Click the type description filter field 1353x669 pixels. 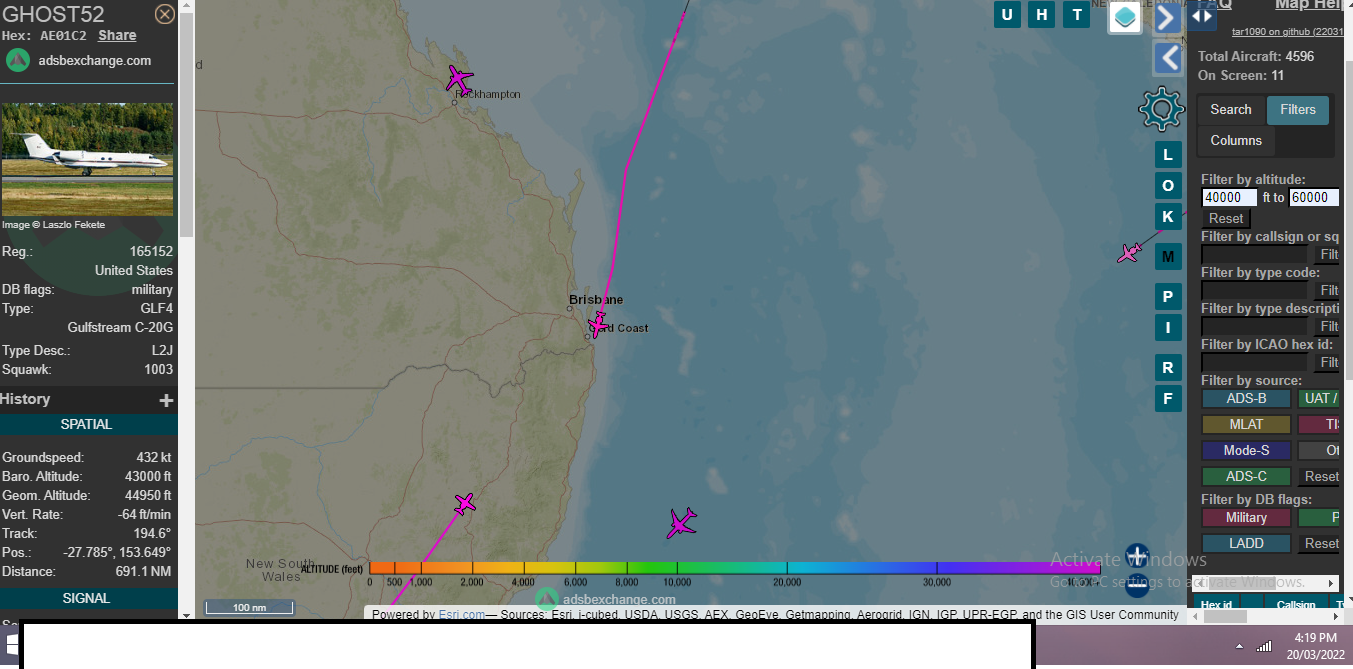1254,326
